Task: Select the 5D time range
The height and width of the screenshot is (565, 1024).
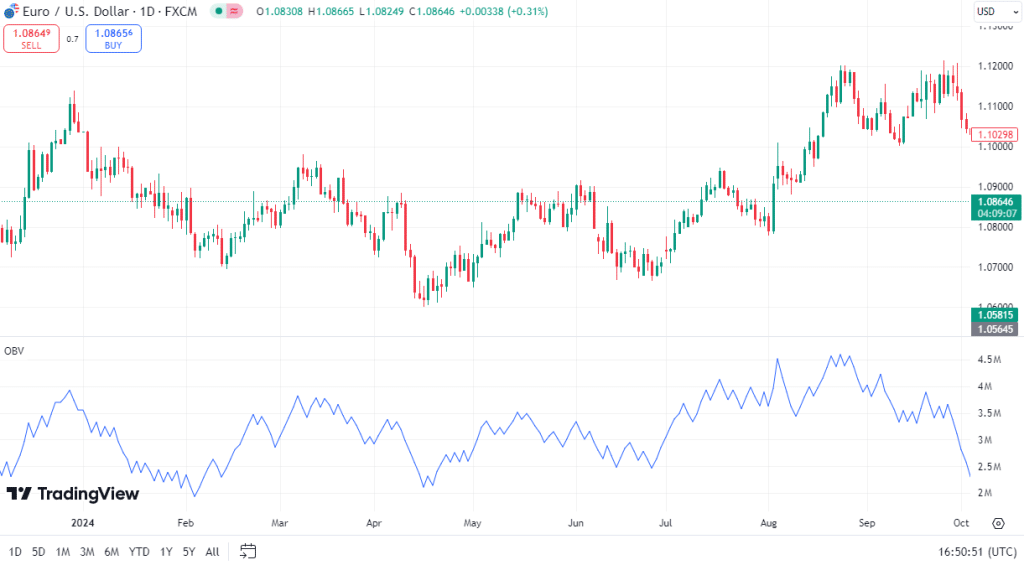Action: click(x=39, y=552)
